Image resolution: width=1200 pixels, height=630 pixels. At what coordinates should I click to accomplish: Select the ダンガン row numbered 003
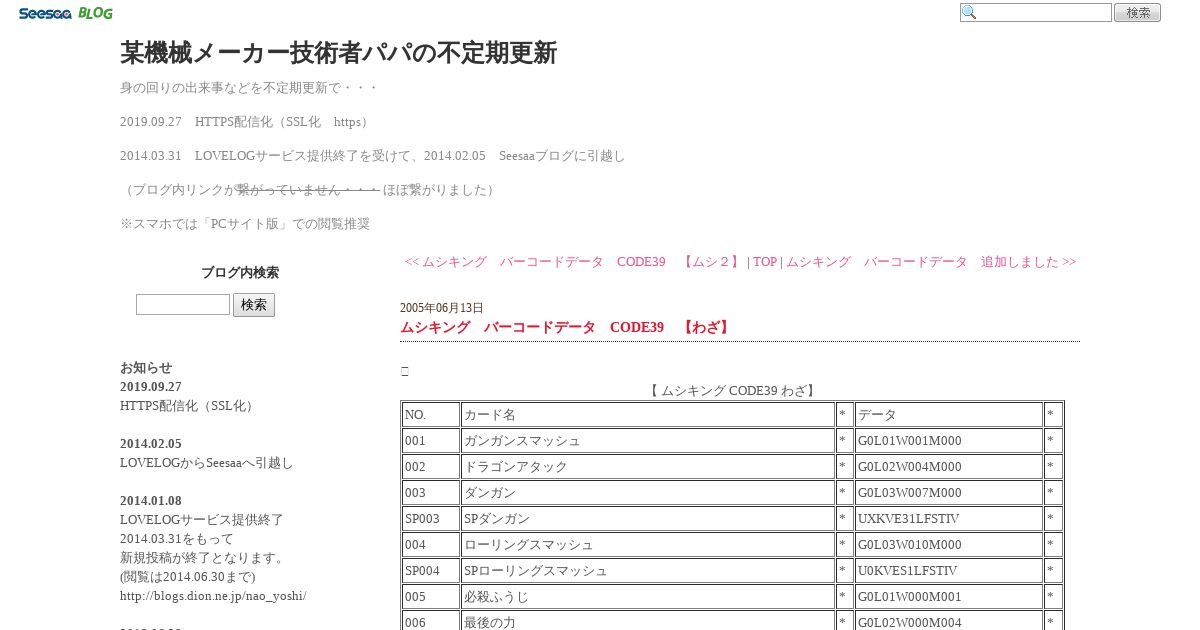pos(732,493)
